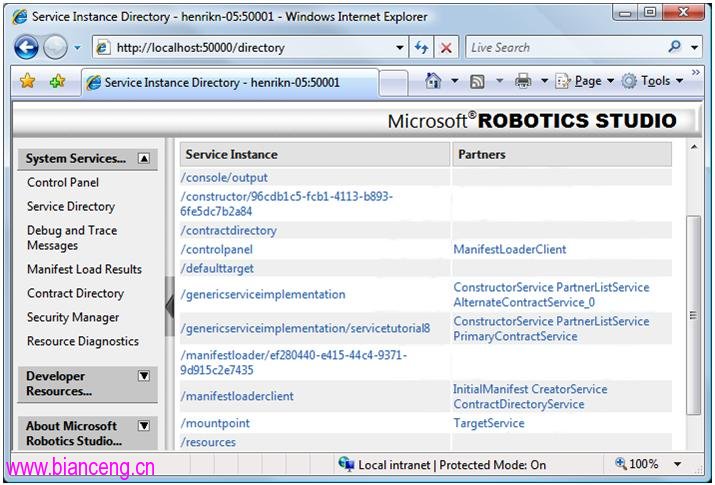The width and height of the screenshot is (715, 485).
Task: Click the Internet Explorer title bar icon
Action: 19,17
